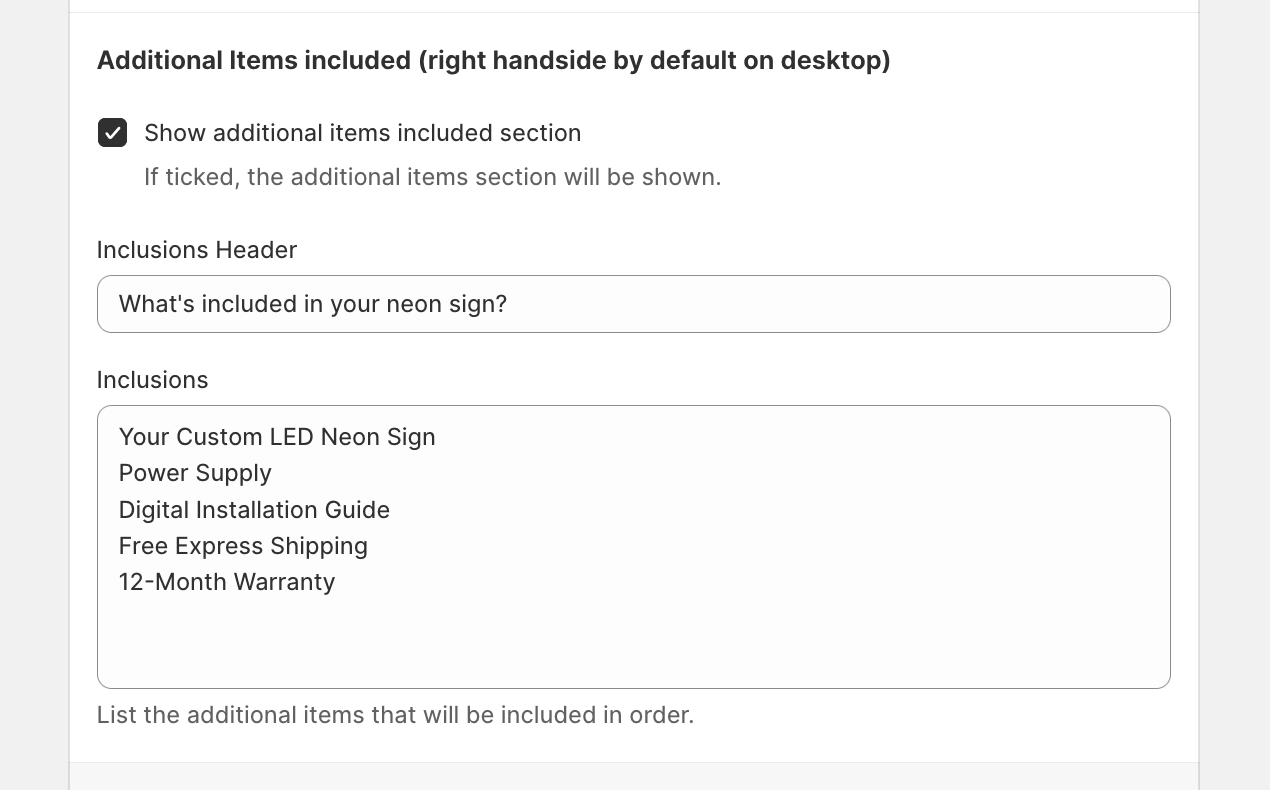Place cursor on 'Your Custom LED Neon Sign' line

click(277, 437)
